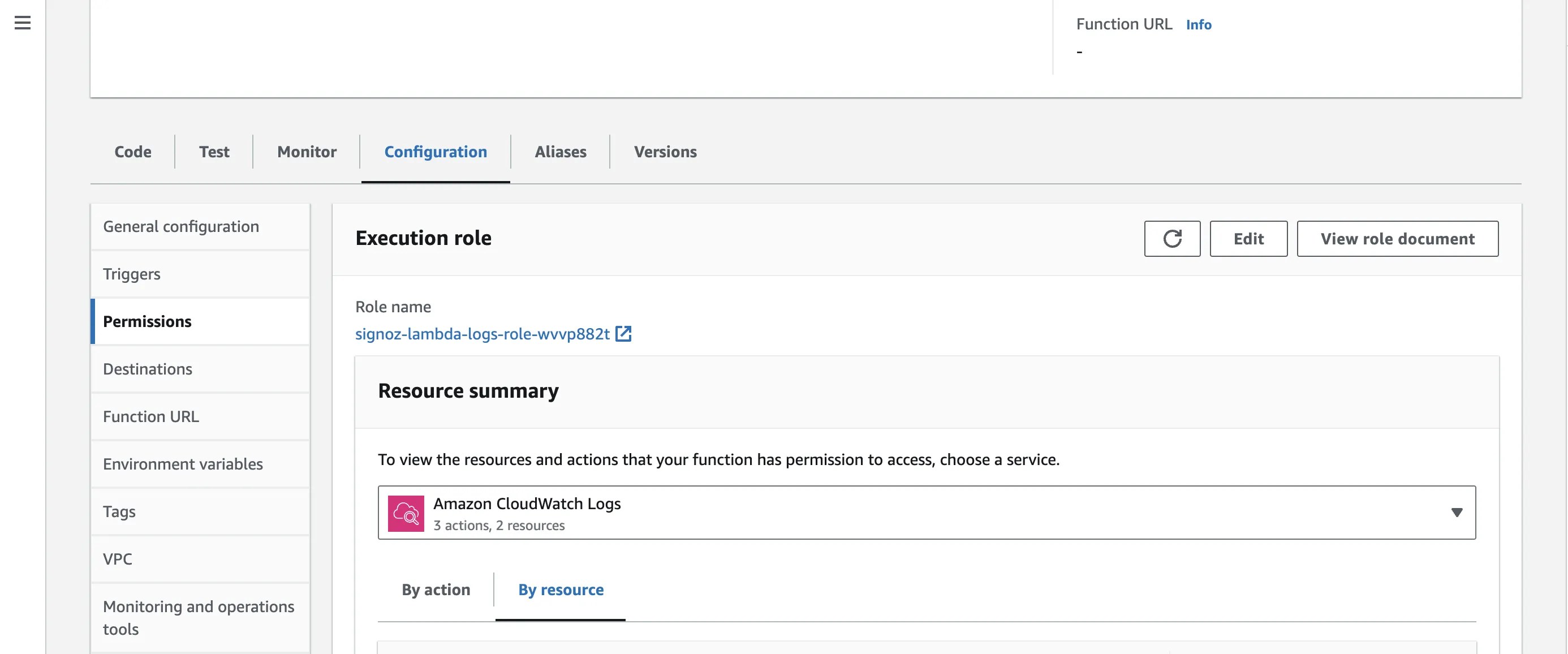Open the Environment variables section
The height and width of the screenshot is (654, 1568).
183,463
